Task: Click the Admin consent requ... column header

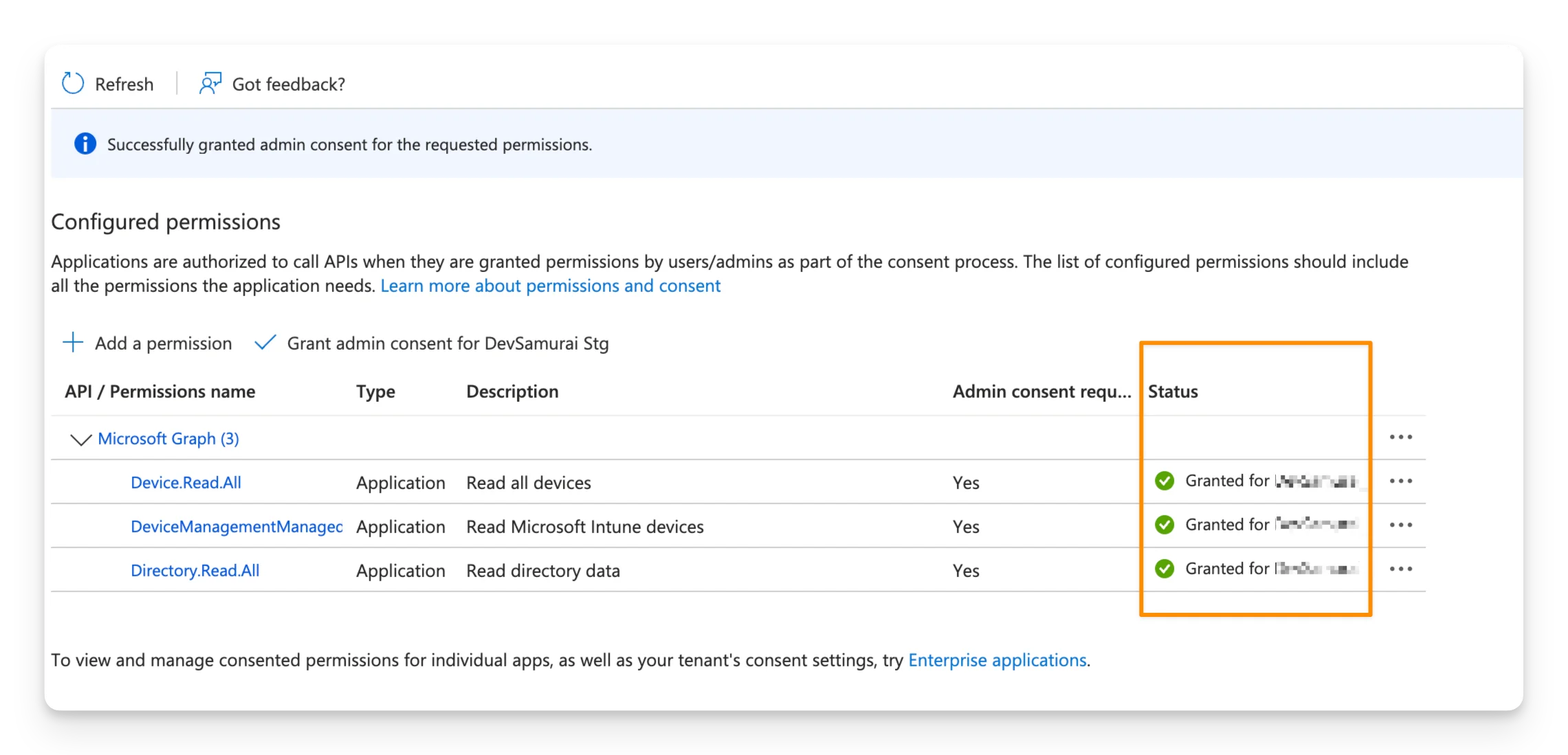Action: point(1041,391)
